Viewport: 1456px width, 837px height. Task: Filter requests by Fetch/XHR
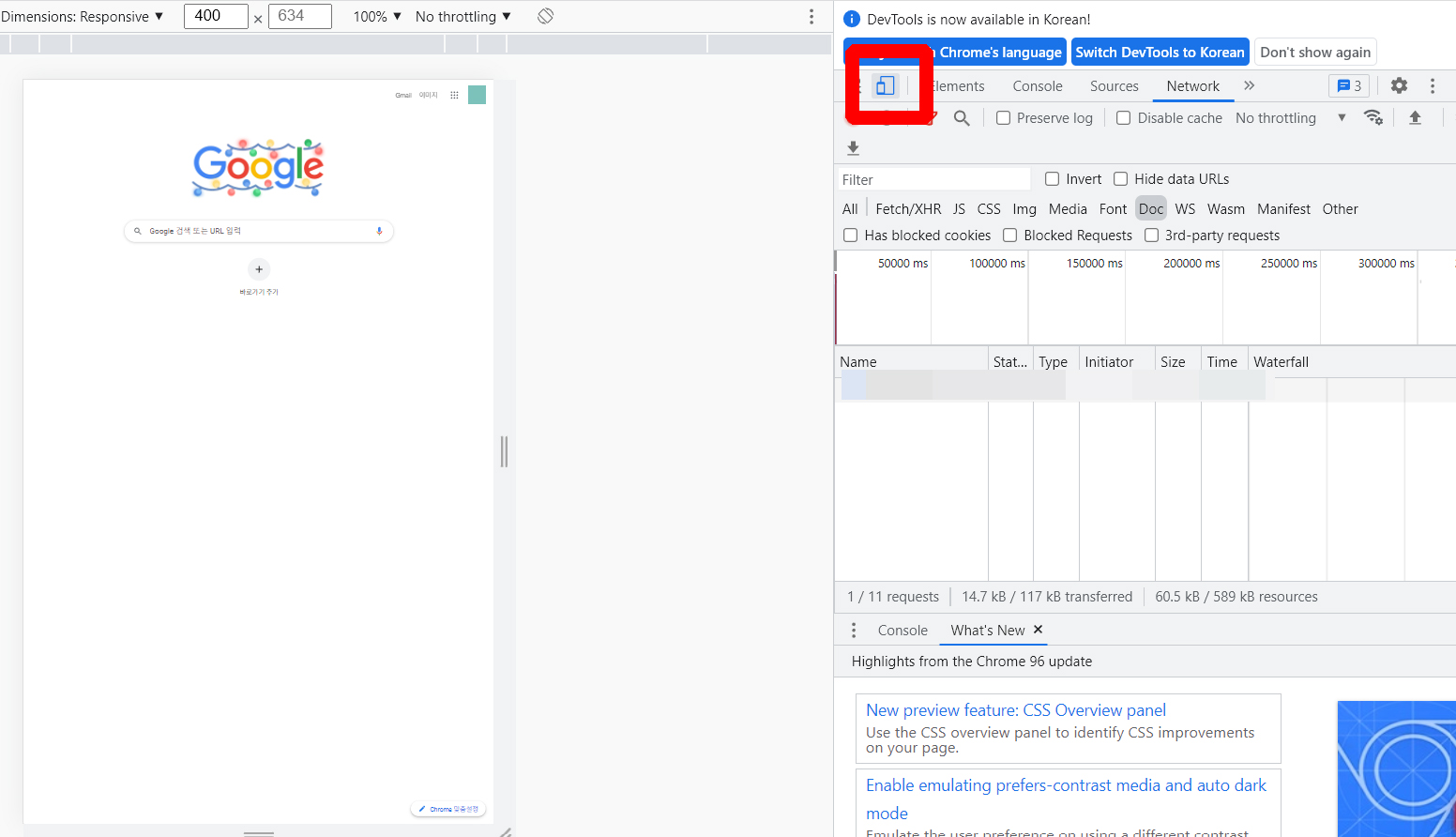908,209
